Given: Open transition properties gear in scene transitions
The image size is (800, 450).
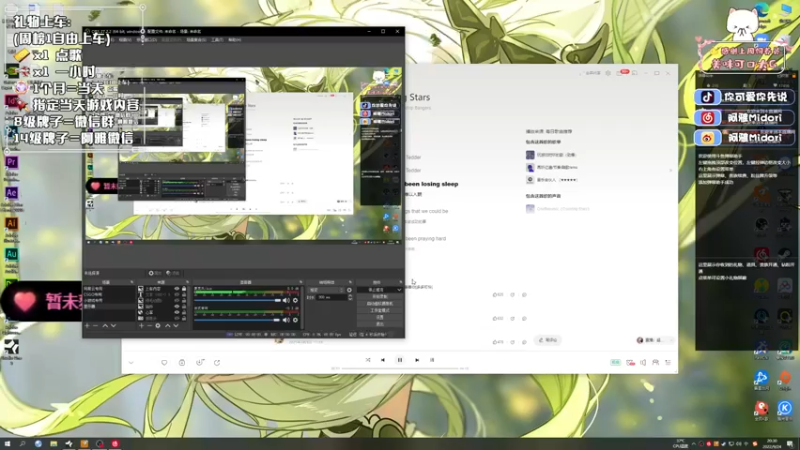Looking at the screenshot, I should pos(349,290).
